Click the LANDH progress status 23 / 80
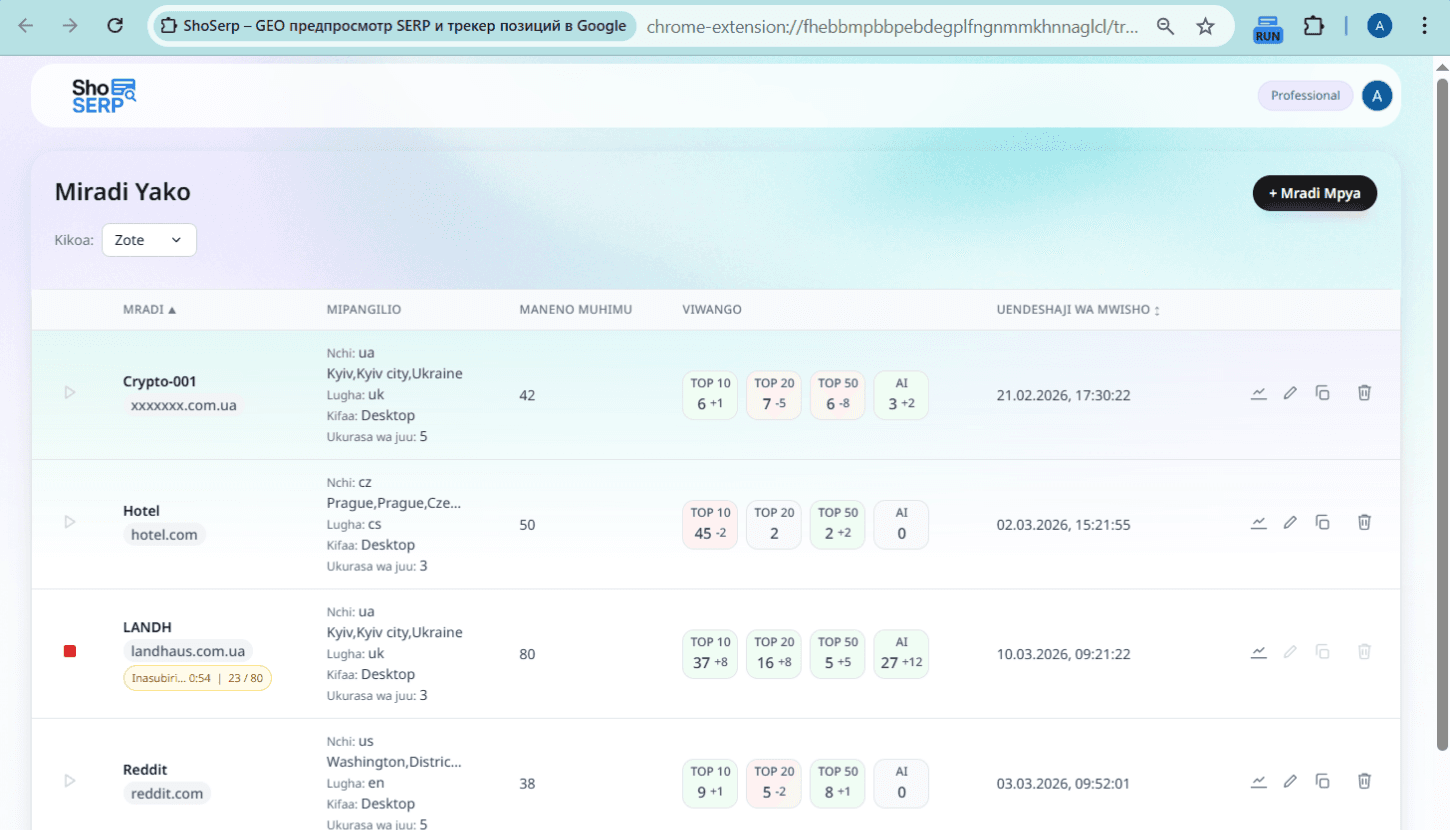Screen dimensions: 1450x830 click(198, 678)
